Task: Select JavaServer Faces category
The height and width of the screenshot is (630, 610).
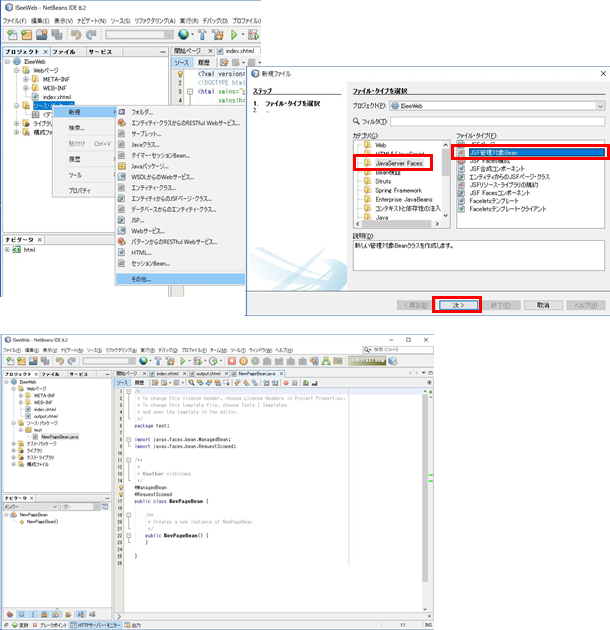Action: [x=399, y=163]
